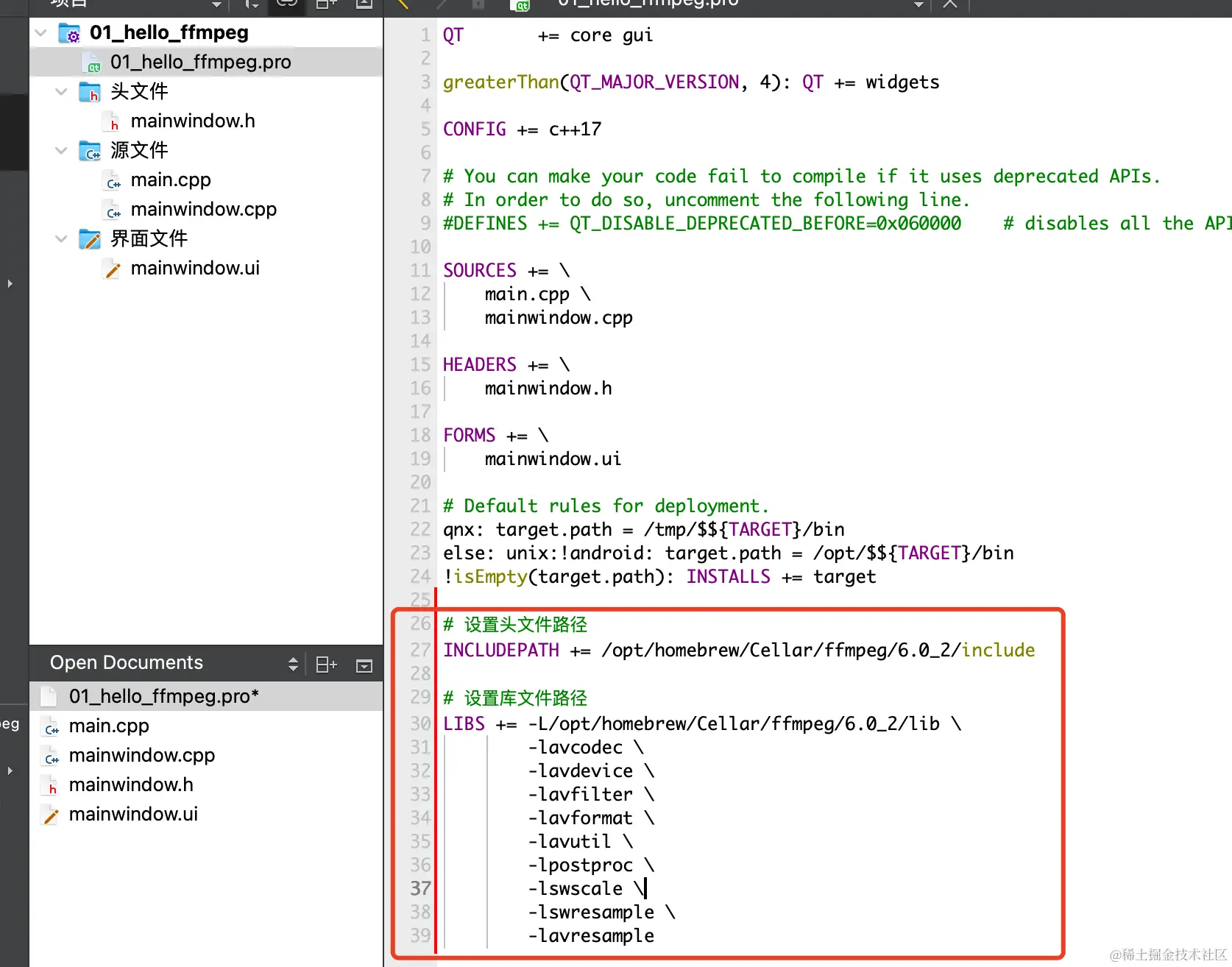Click the 'CONFIG += c++17' line
The width and height of the screenshot is (1232, 967).
pyautogui.click(x=522, y=130)
